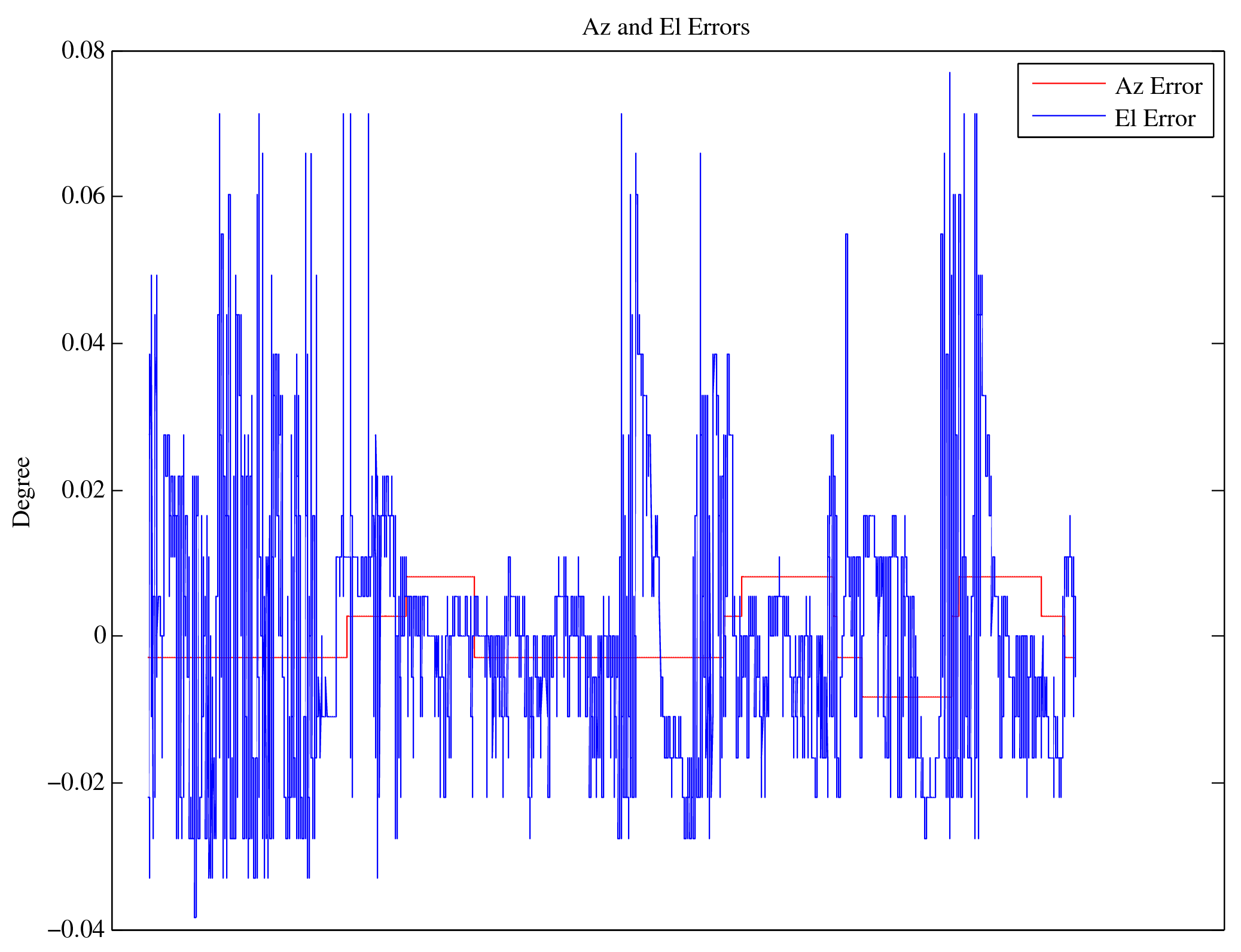Image resolution: width=1241 pixels, height=952 pixels.
Task: Click the 0.08 y-axis tick label
Action: coord(83,51)
